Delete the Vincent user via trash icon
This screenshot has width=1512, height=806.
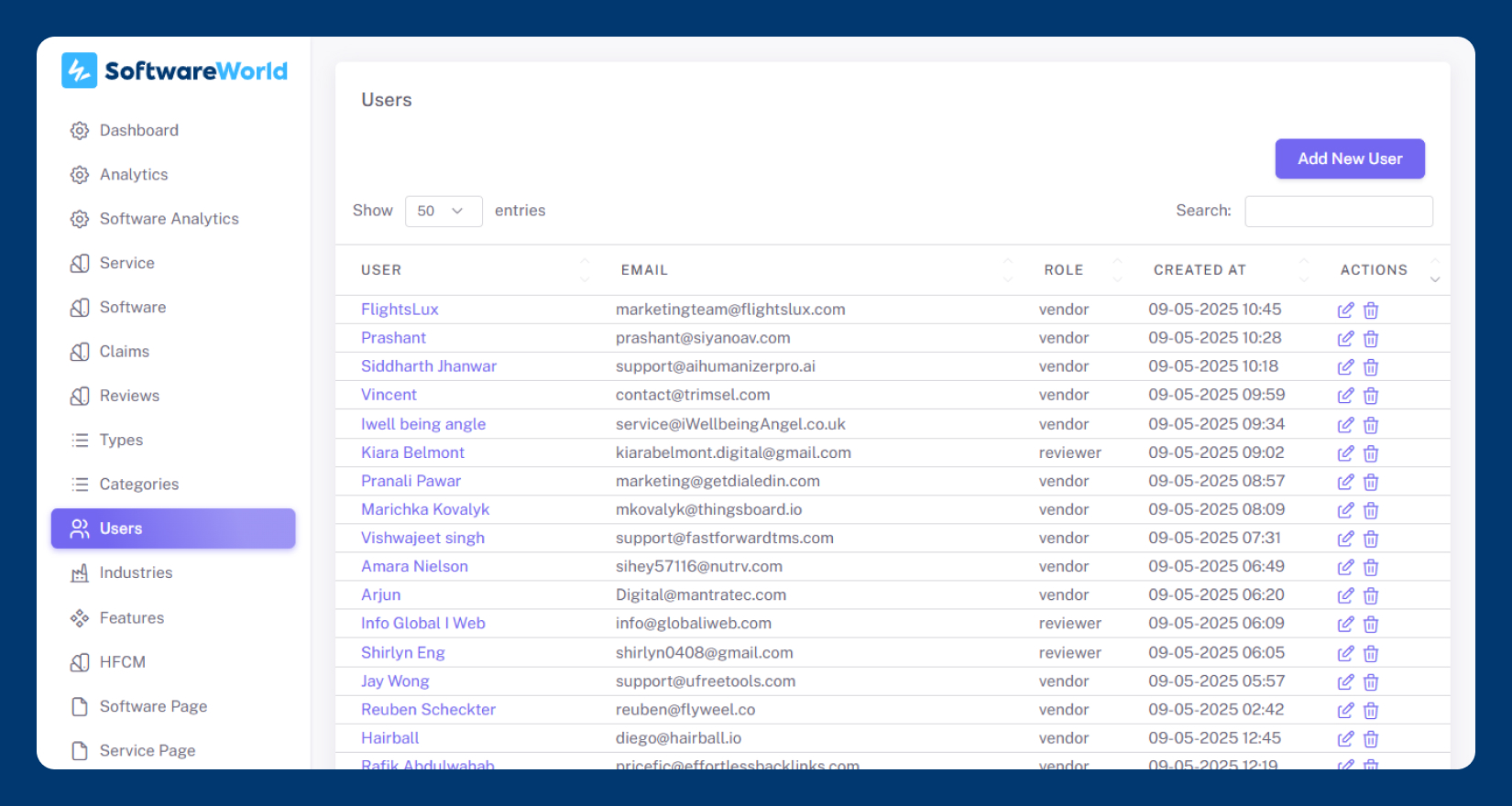pyautogui.click(x=1371, y=396)
